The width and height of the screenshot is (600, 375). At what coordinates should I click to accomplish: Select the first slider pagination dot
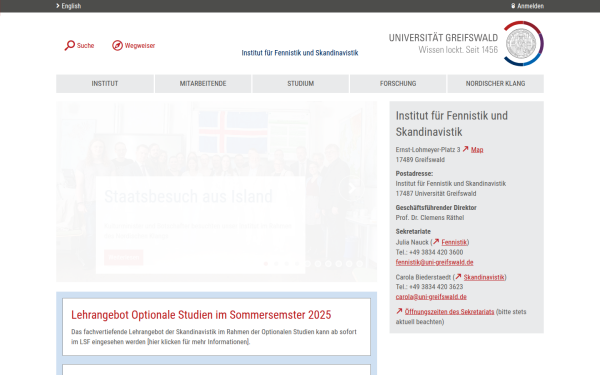(266, 264)
